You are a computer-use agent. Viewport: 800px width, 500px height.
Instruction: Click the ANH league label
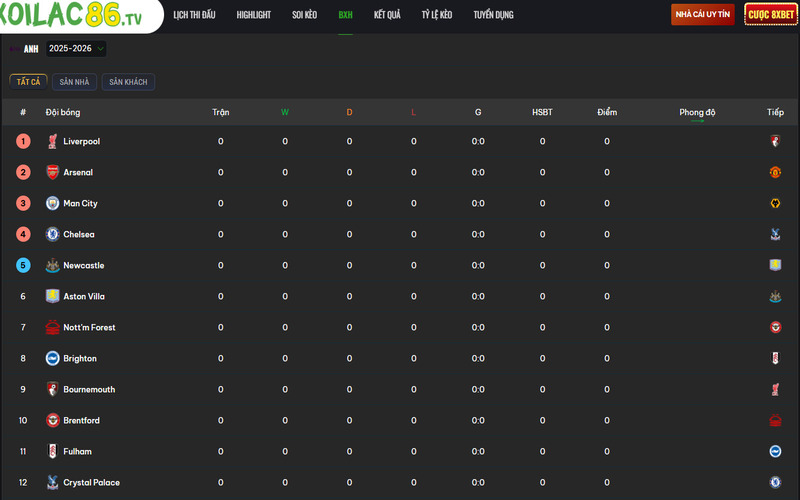[x=31, y=49]
